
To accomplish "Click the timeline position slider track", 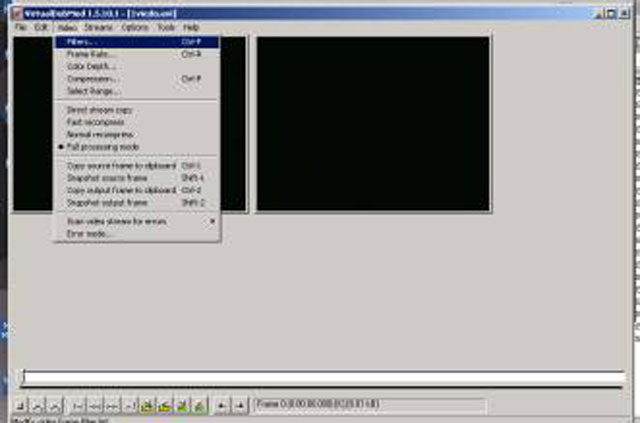I will point(322,378).
